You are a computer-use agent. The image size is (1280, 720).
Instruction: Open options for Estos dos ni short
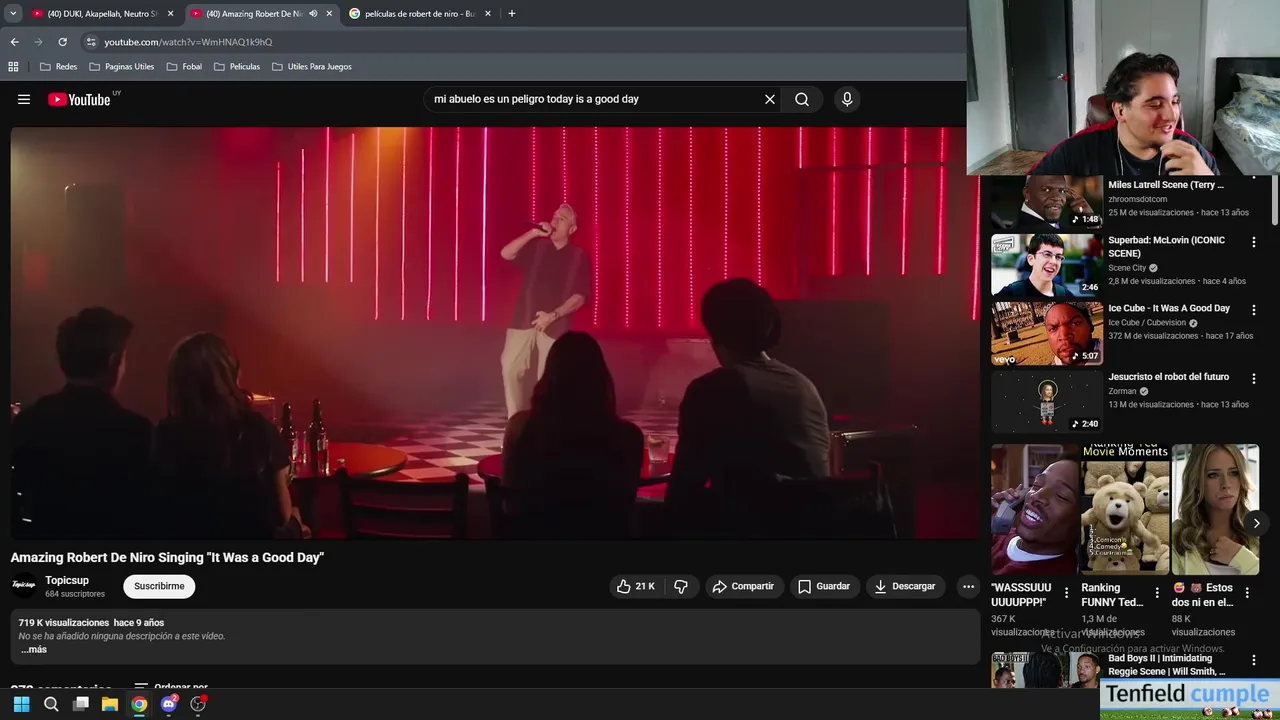(1247, 593)
